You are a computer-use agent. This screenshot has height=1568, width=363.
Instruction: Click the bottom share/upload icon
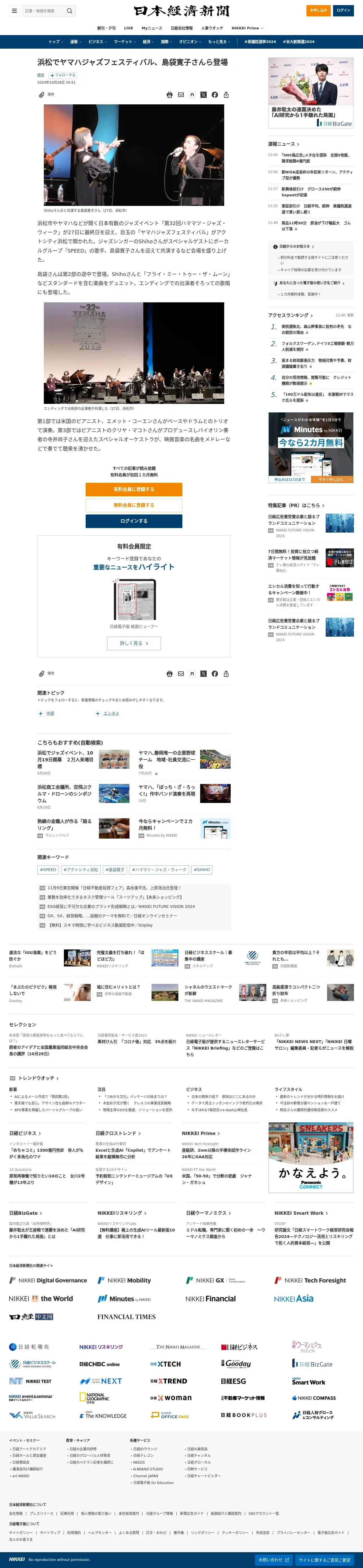[x=226, y=674]
